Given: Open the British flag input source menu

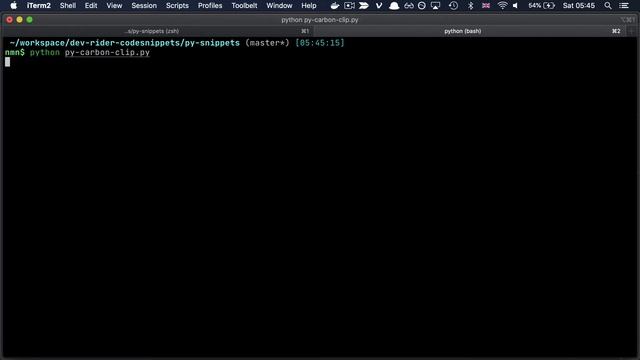Looking at the screenshot, I should click(x=486, y=6).
